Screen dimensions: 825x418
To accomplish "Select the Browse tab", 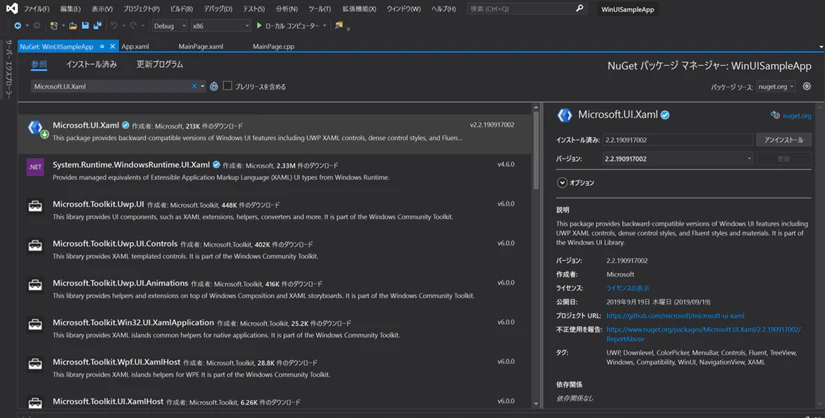I will pos(39,64).
